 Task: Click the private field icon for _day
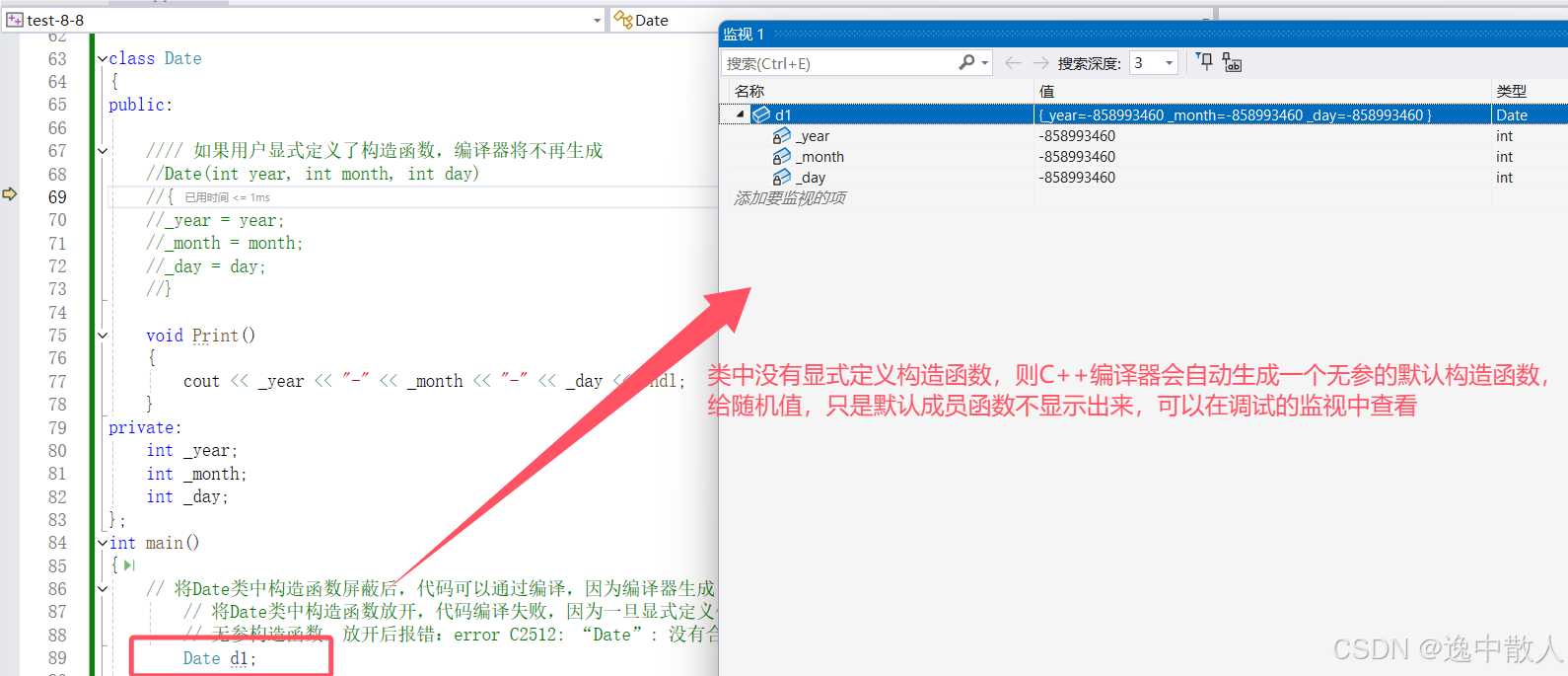click(781, 178)
